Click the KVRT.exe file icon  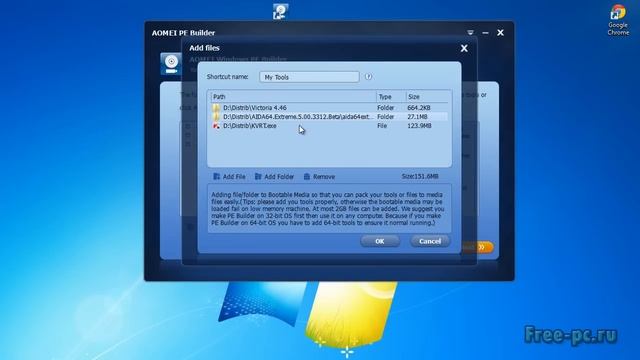(x=216, y=126)
